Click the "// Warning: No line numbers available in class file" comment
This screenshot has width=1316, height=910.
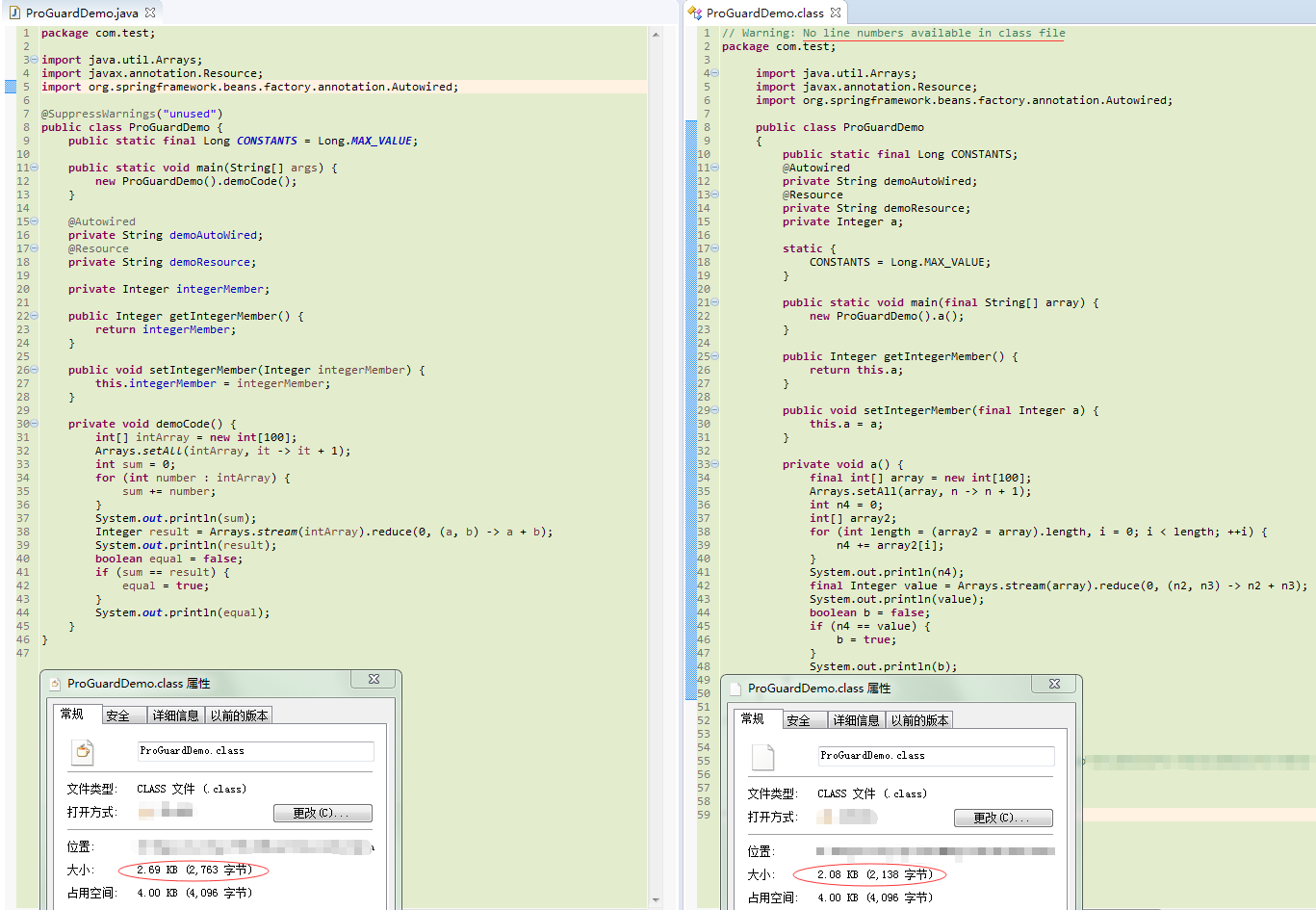click(893, 33)
